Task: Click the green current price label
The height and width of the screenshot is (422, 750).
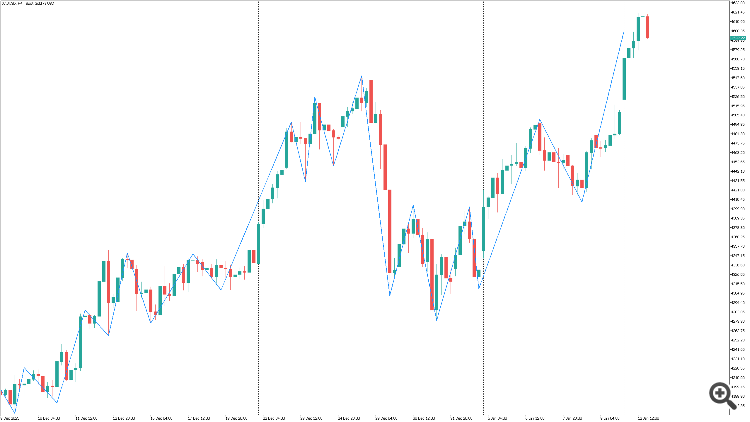Action: 738,38
